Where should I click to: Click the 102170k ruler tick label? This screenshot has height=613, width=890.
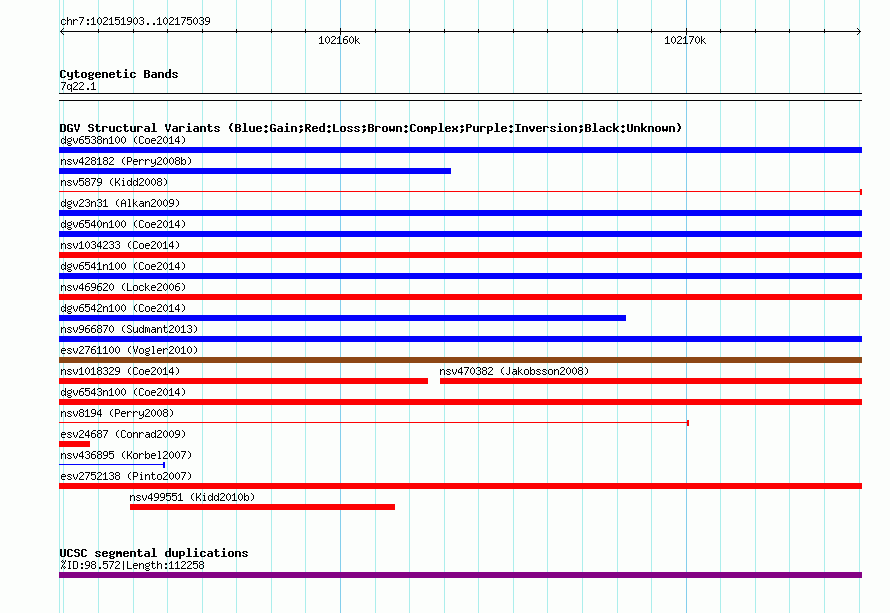tap(685, 40)
